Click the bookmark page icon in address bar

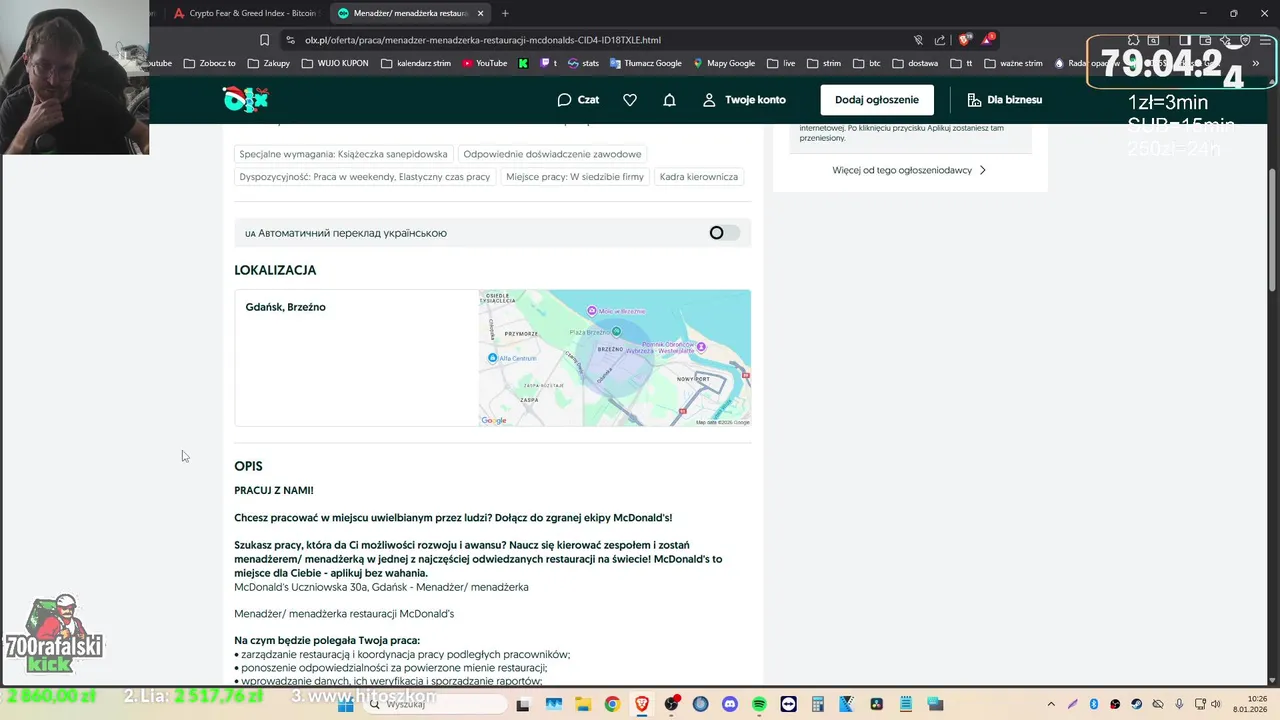264,40
